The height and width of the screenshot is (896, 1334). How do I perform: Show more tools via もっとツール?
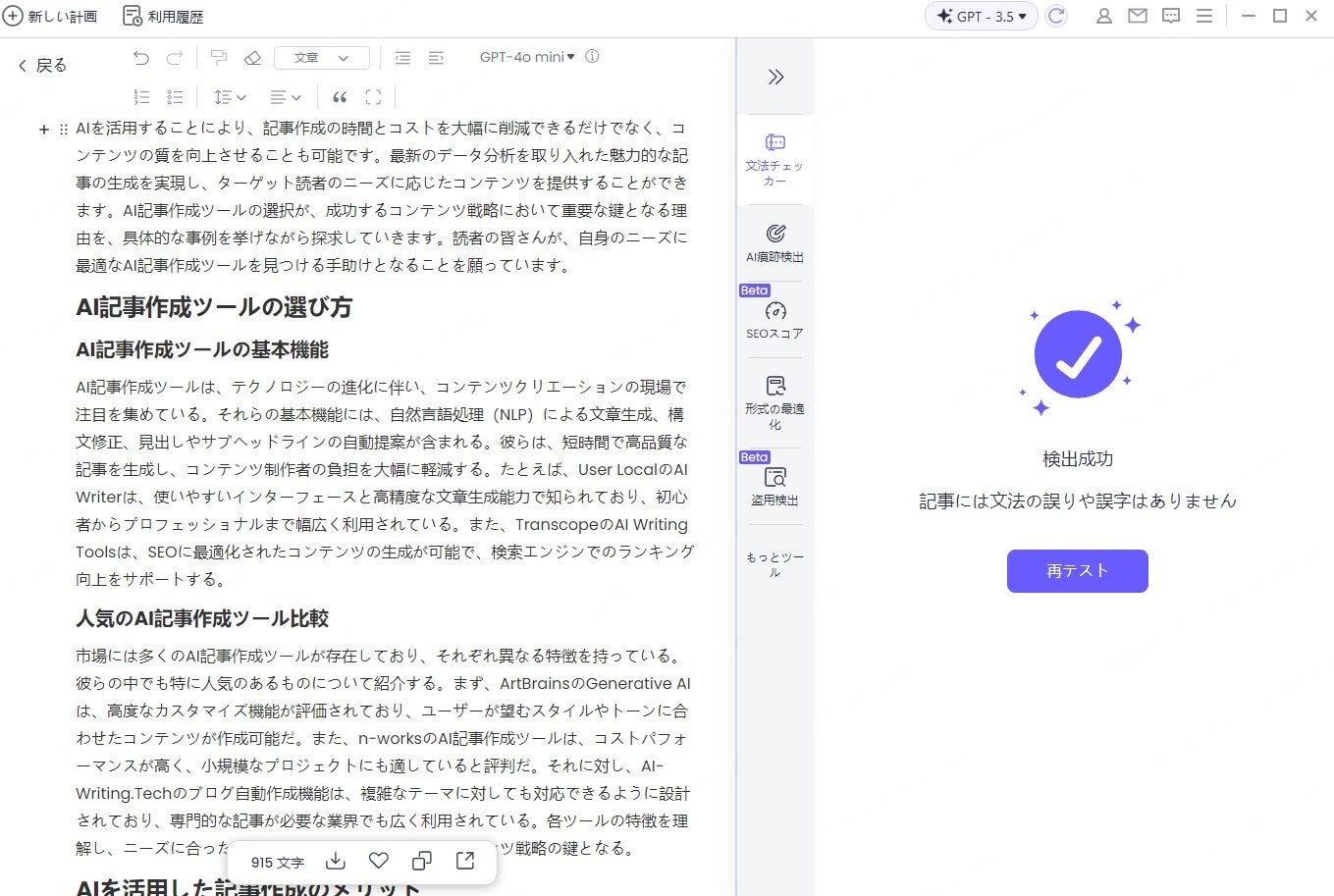(x=774, y=564)
